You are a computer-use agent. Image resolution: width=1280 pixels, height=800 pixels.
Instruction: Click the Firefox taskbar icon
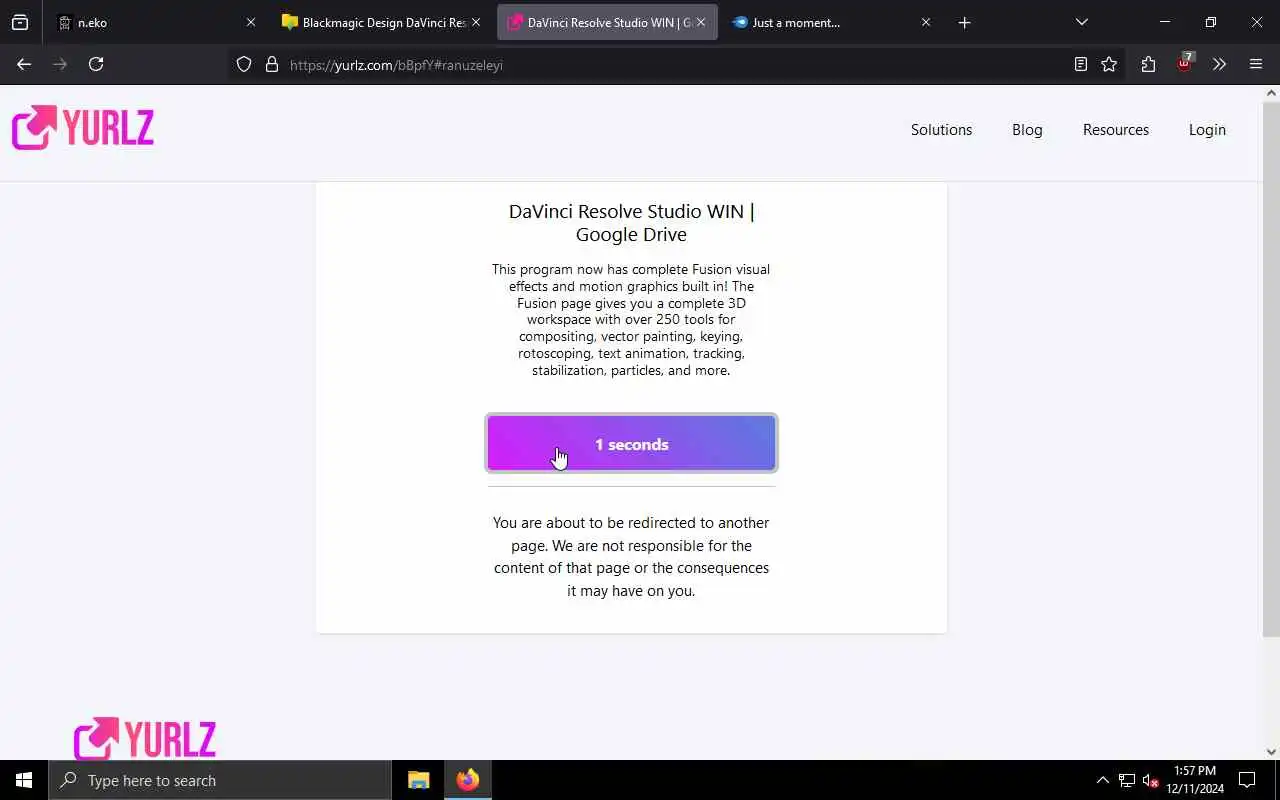click(x=467, y=780)
